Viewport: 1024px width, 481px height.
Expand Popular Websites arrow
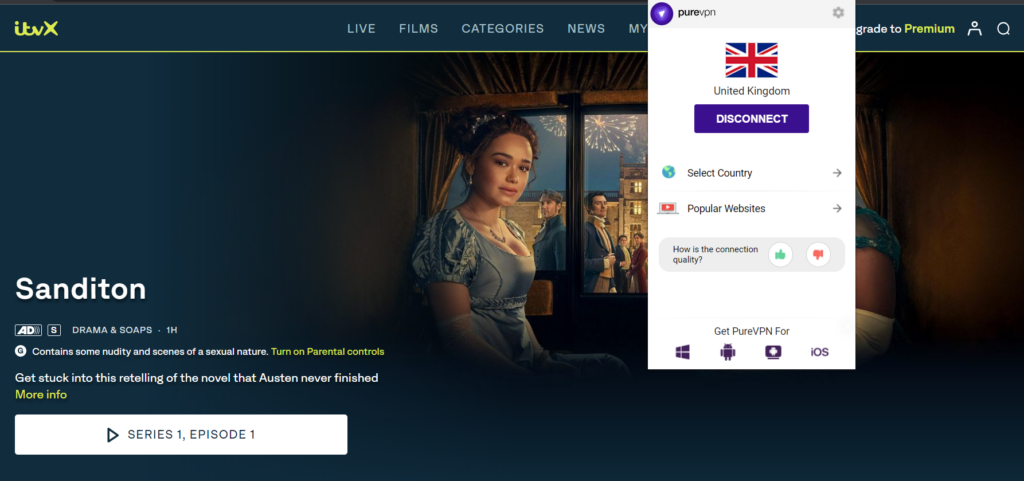837,208
